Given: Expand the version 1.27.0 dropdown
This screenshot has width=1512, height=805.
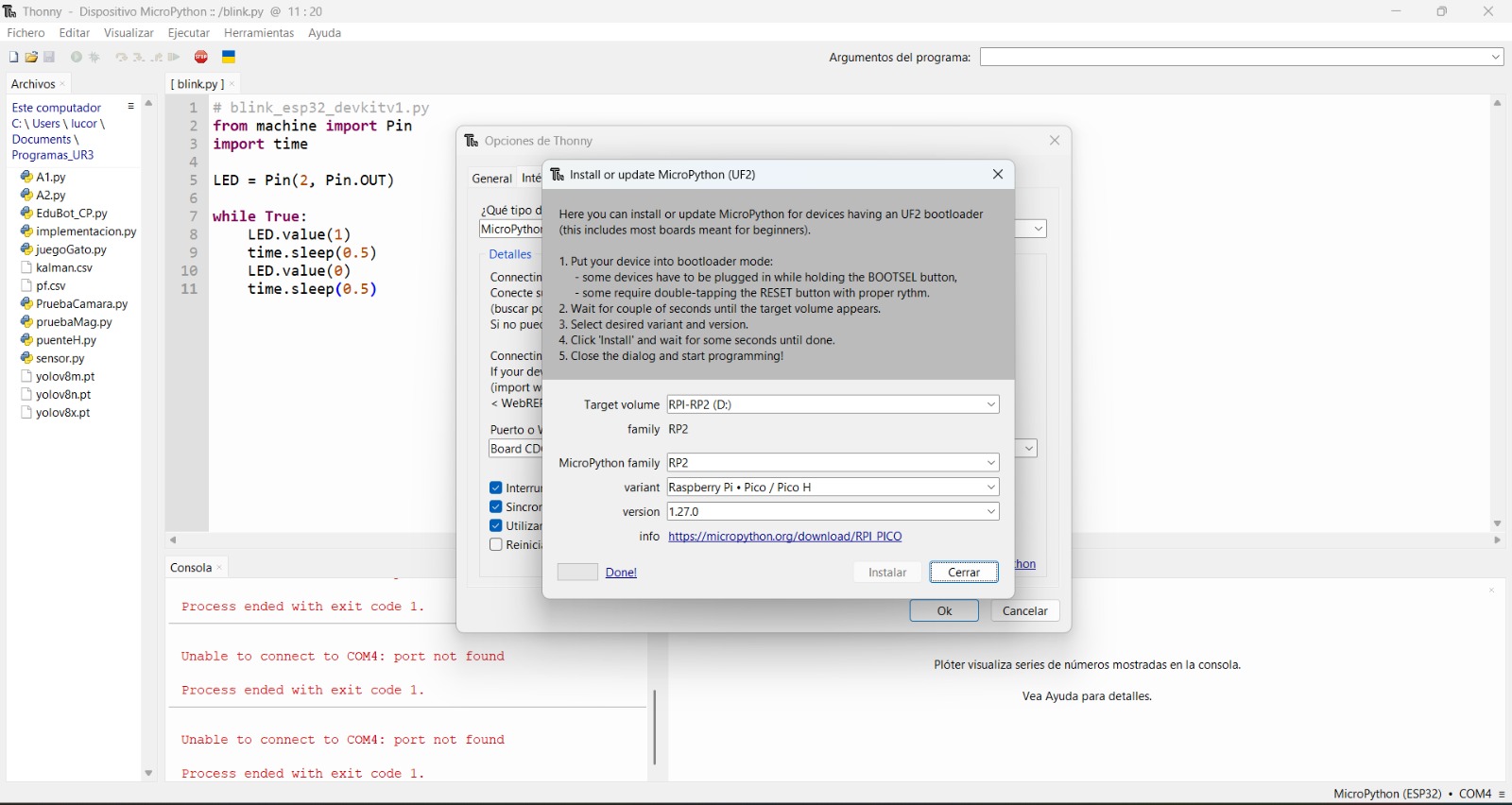Looking at the screenshot, I should (991, 511).
